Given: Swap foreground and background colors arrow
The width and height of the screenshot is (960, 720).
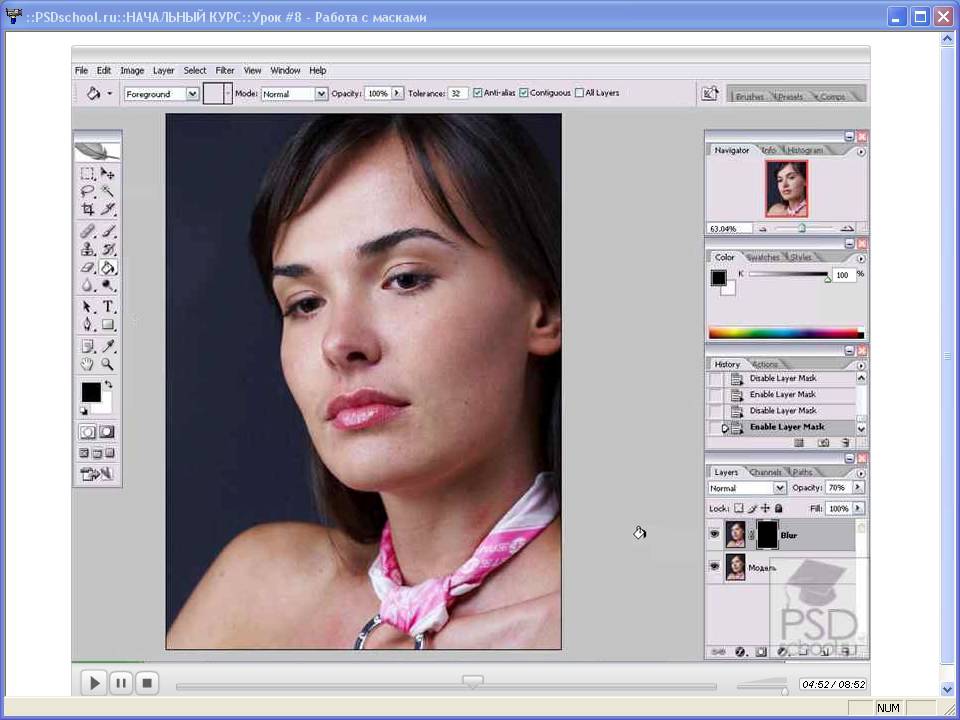Looking at the screenshot, I should [x=108, y=384].
